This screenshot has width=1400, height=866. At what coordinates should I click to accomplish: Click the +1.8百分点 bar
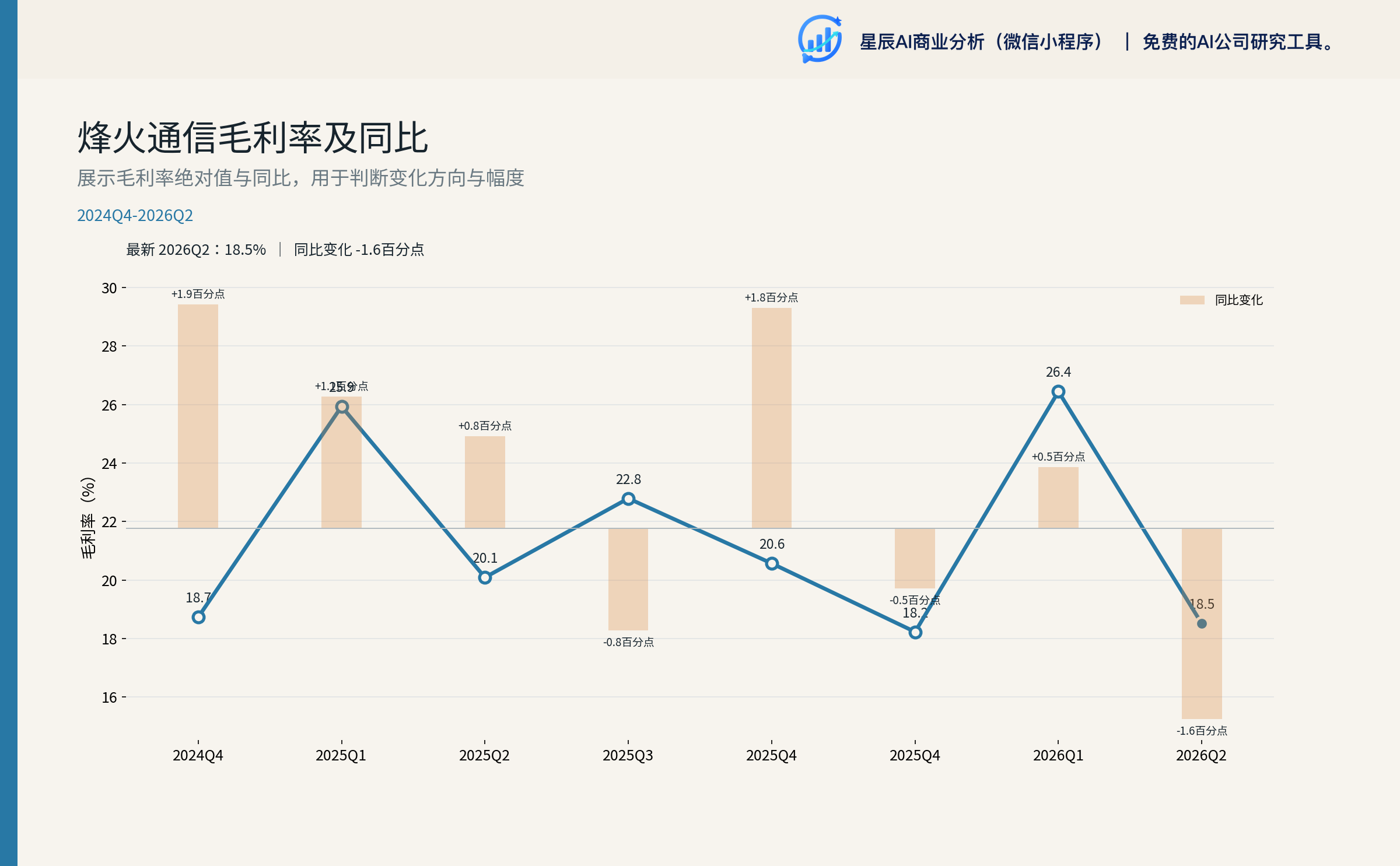[772, 418]
